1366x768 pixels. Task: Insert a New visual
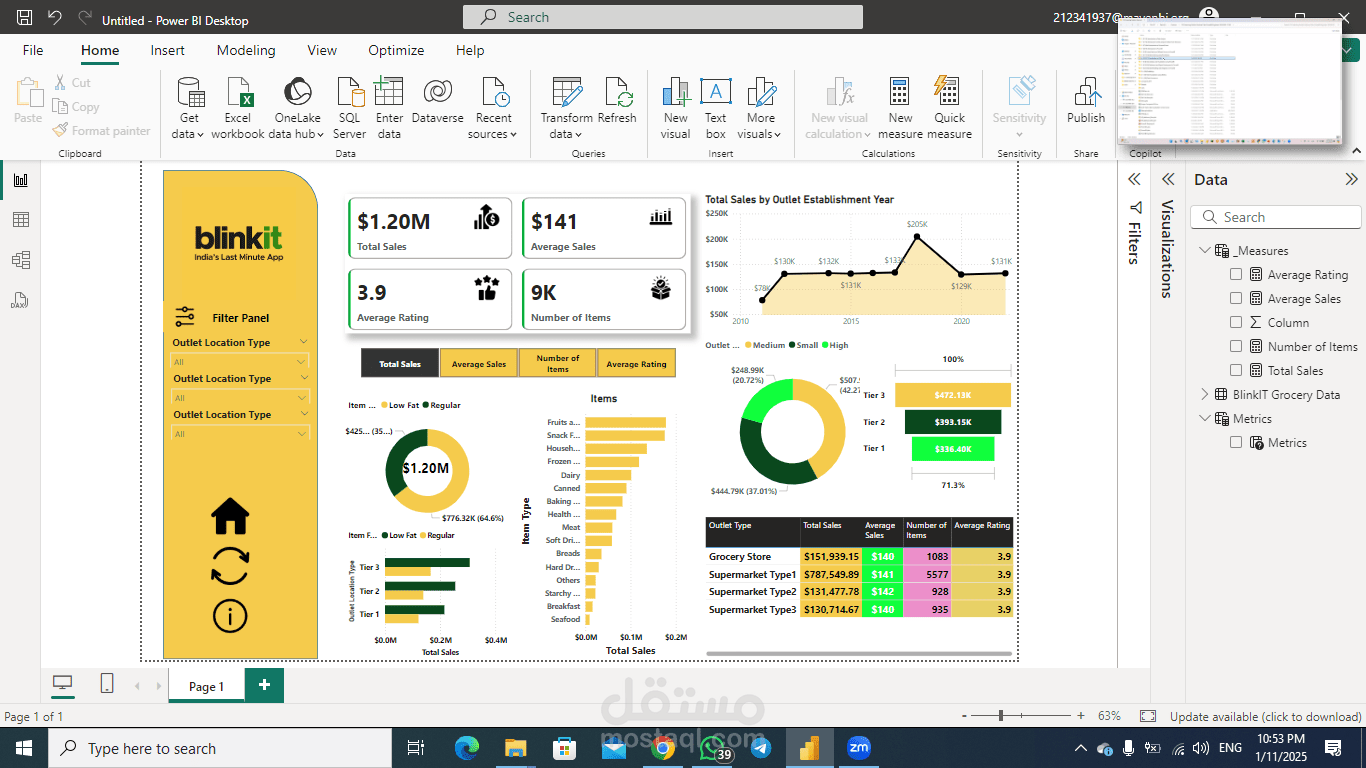[x=676, y=108]
